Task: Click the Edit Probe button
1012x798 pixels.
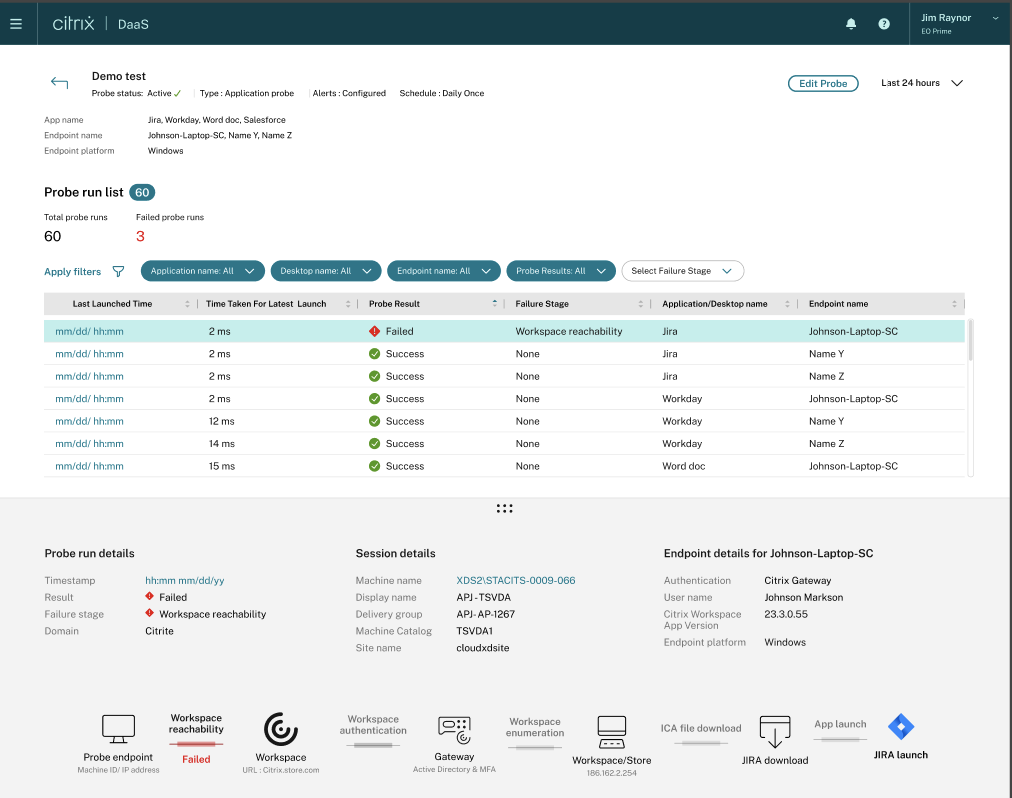Action: click(x=823, y=83)
